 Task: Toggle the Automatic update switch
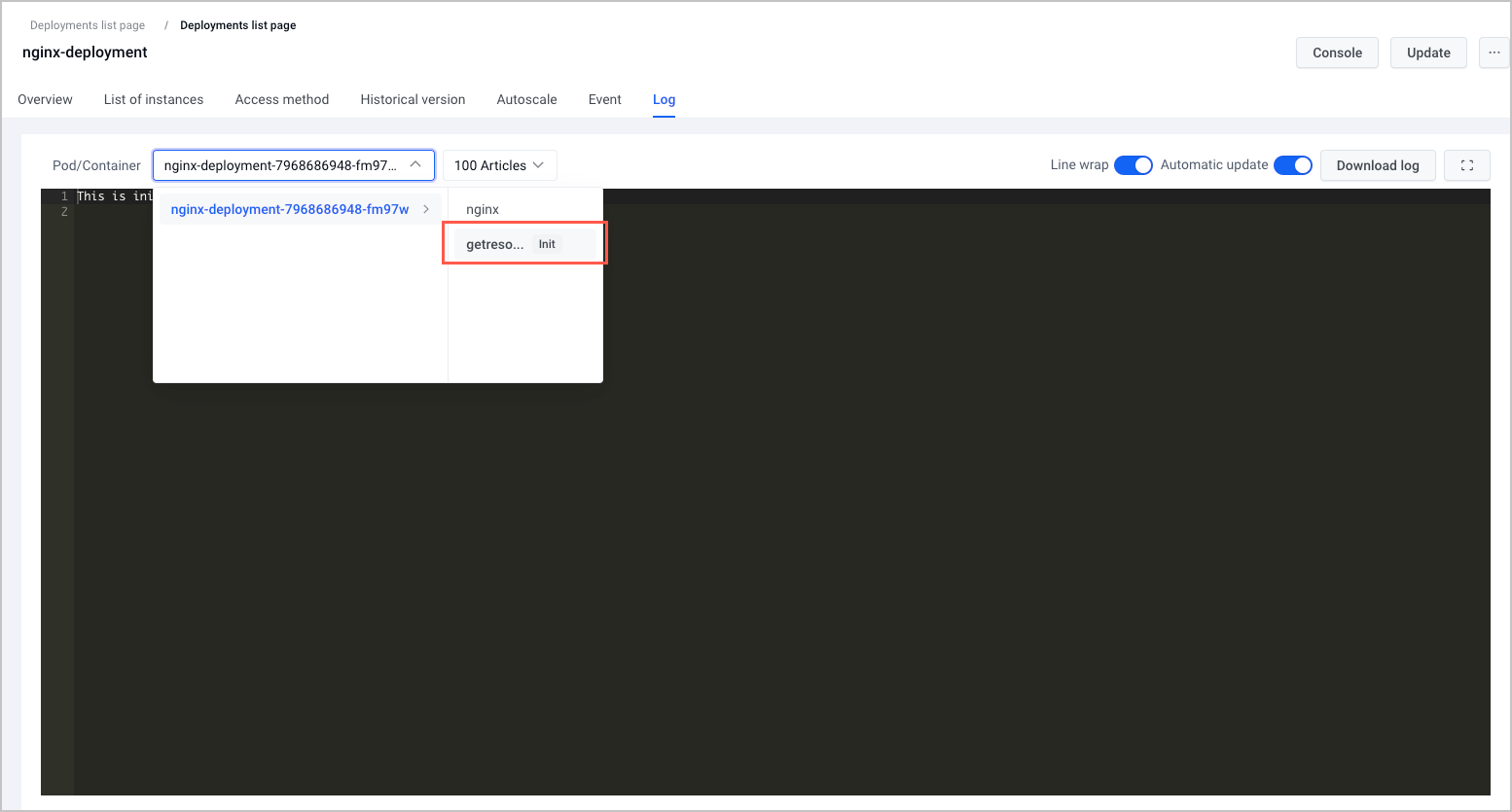[x=1292, y=165]
